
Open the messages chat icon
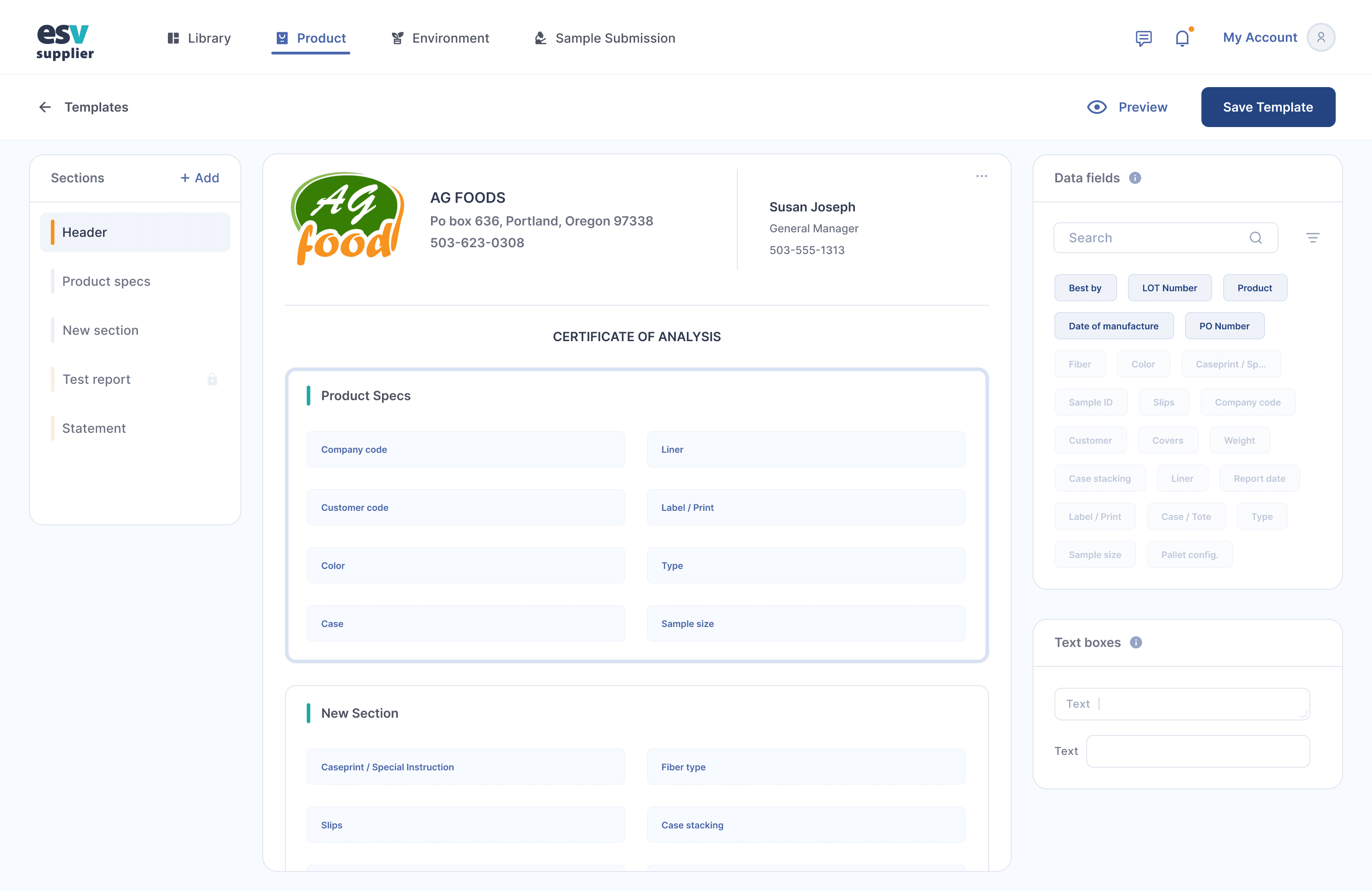[x=1143, y=38]
